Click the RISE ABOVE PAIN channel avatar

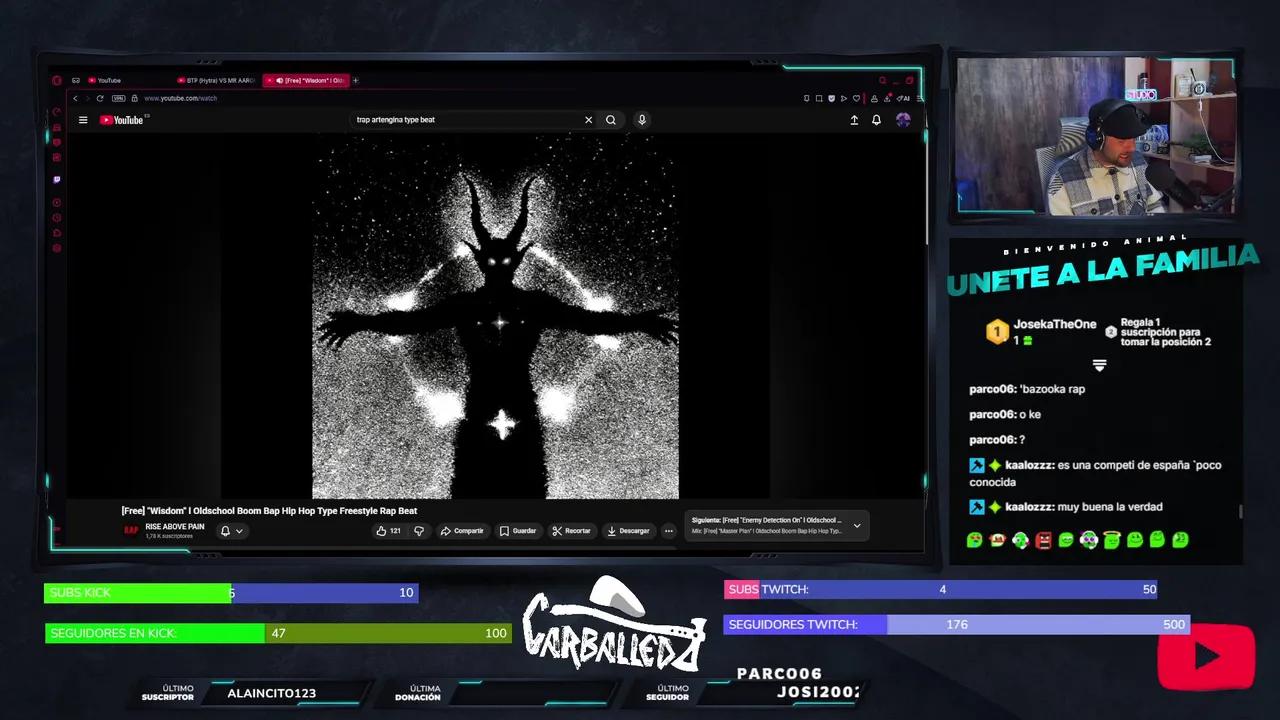pyautogui.click(x=131, y=531)
